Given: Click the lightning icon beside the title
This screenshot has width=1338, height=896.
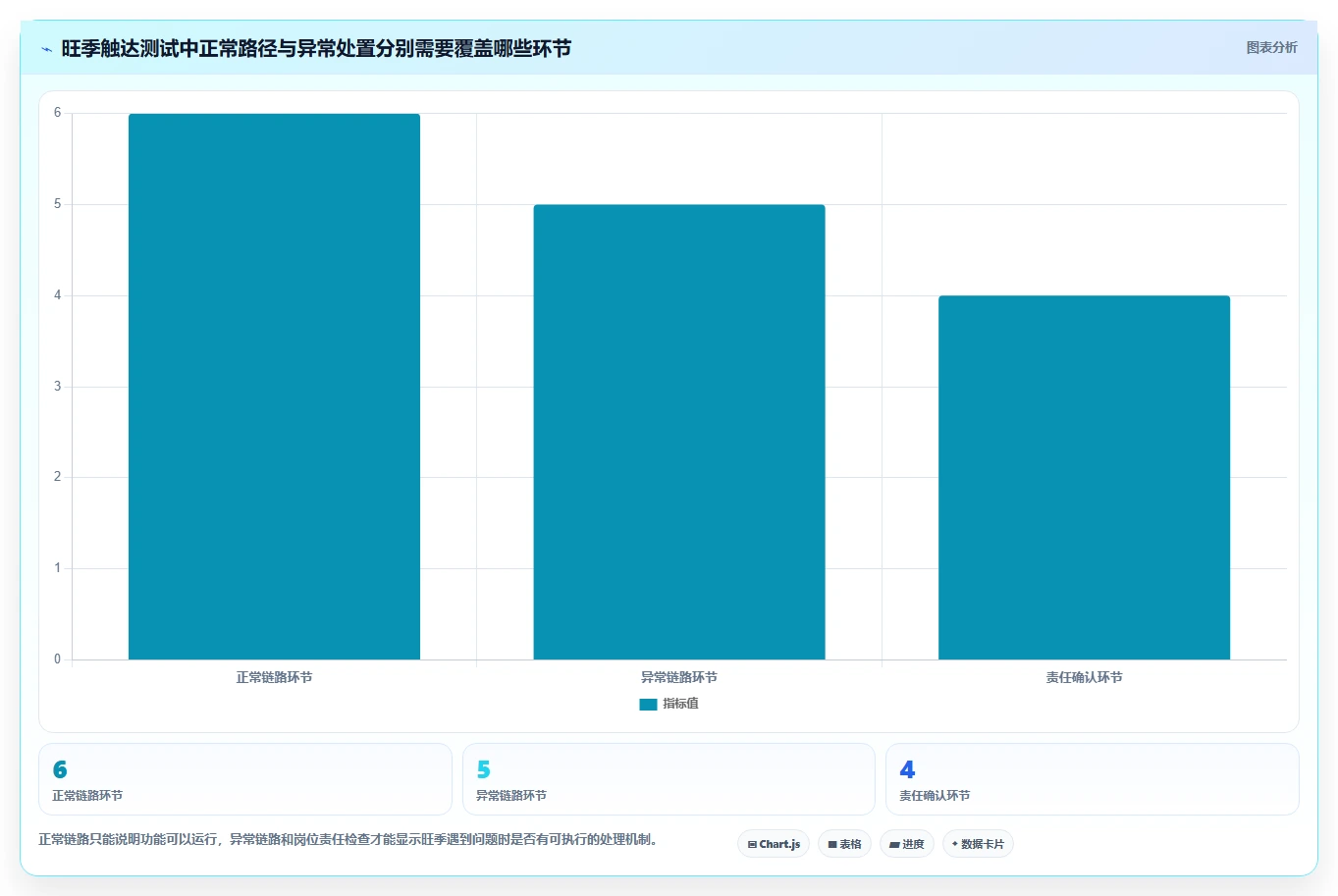Looking at the screenshot, I should [46, 49].
